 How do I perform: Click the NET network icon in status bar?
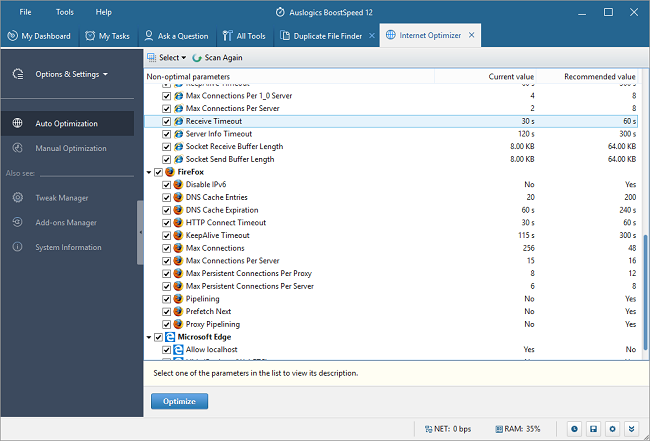tap(429, 429)
